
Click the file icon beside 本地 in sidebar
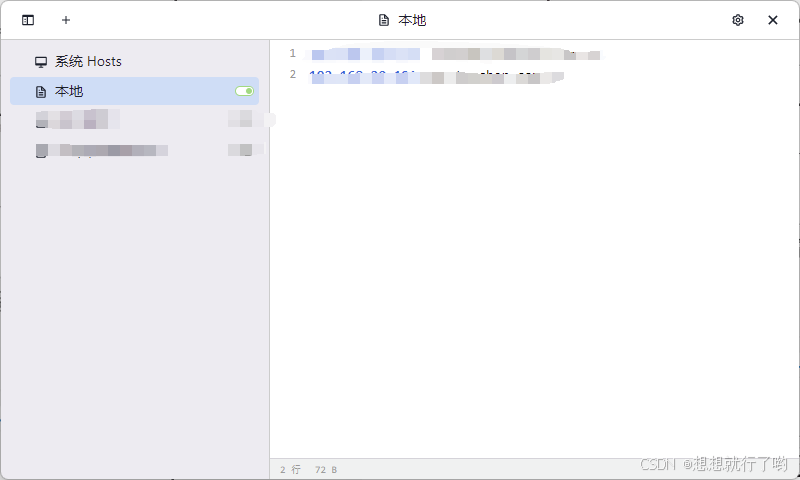pos(41,92)
